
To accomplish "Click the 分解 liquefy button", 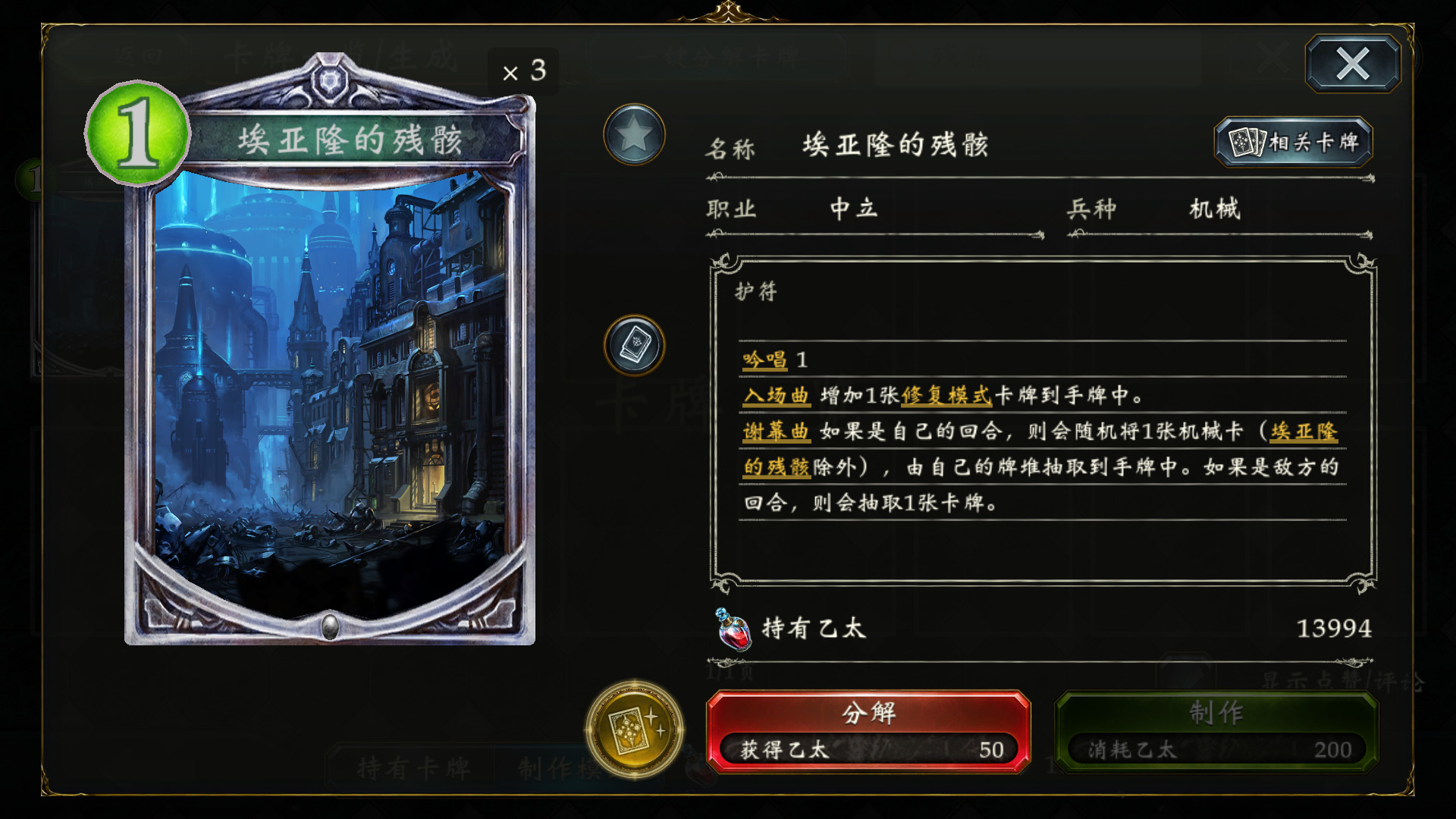I will [x=868, y=732].
